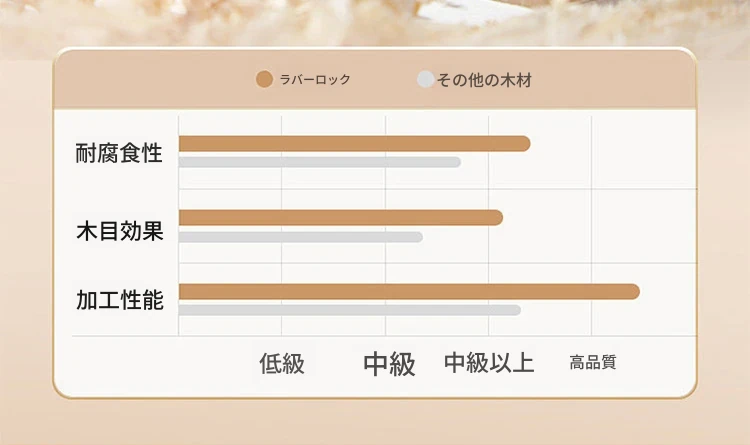Click the brown bar for 加工性能
750x445 pixels.
tap(409, 291)
